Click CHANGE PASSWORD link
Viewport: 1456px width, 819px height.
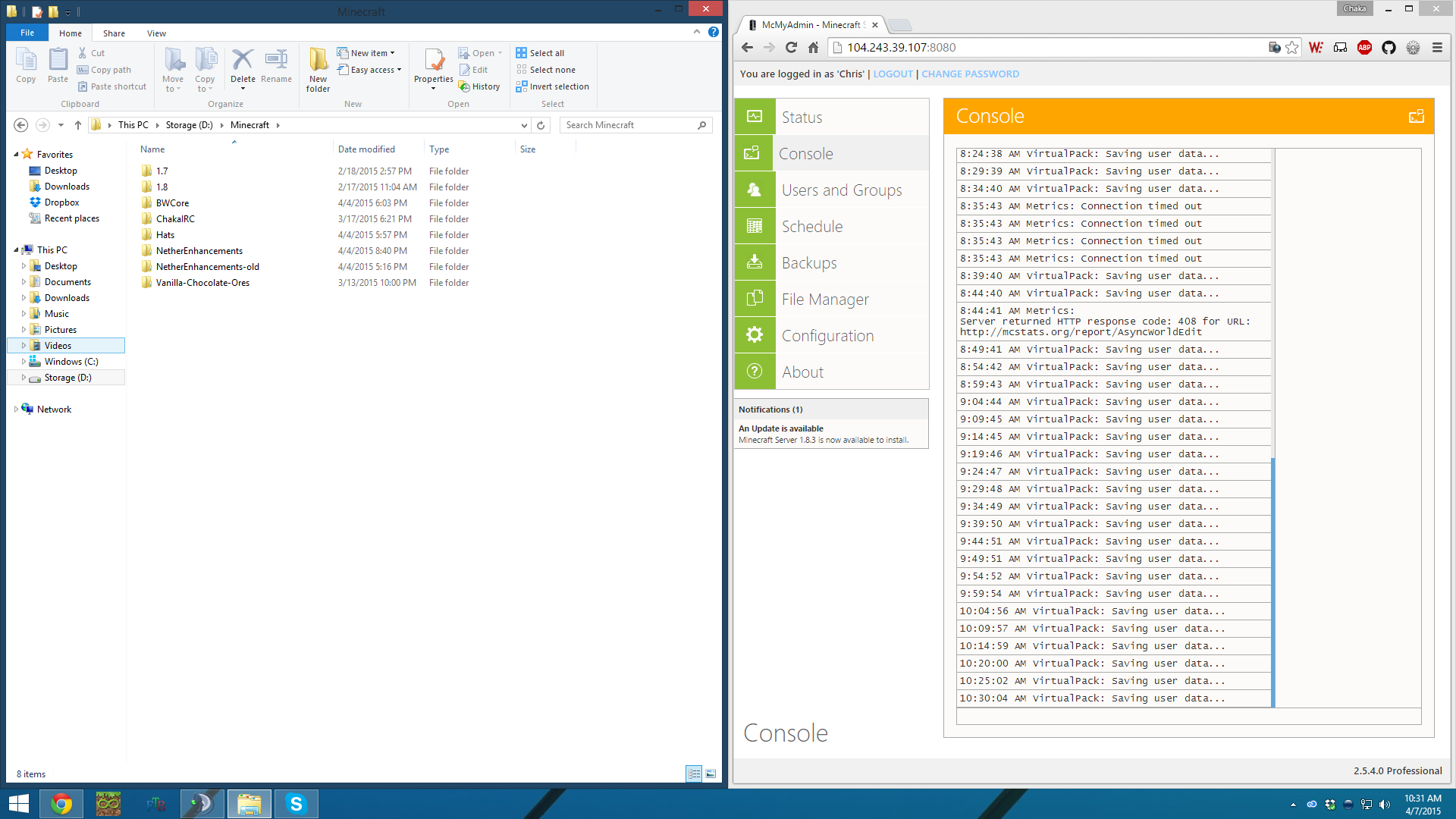point(970,74)
